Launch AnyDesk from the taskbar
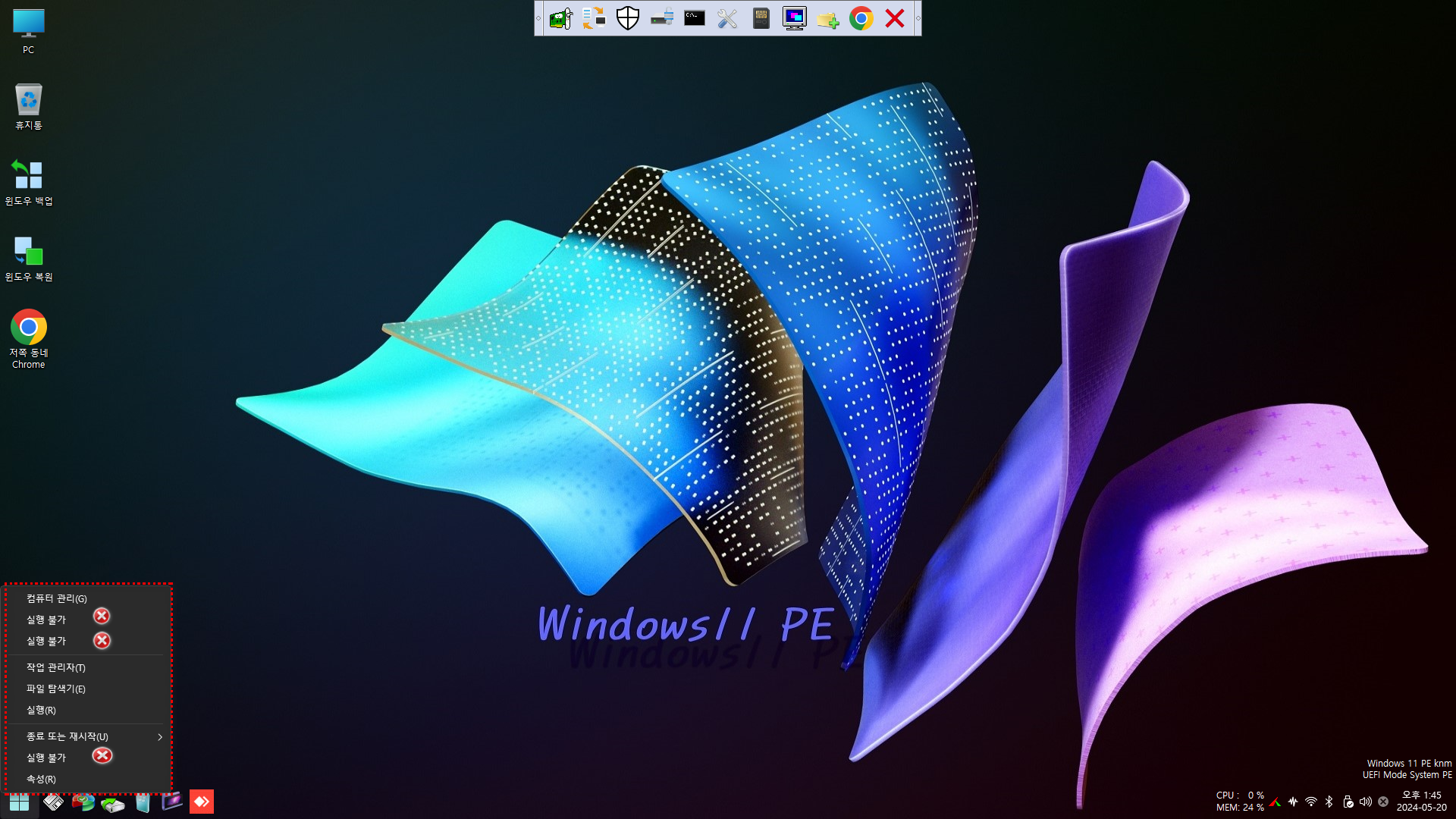 point(202,802)
